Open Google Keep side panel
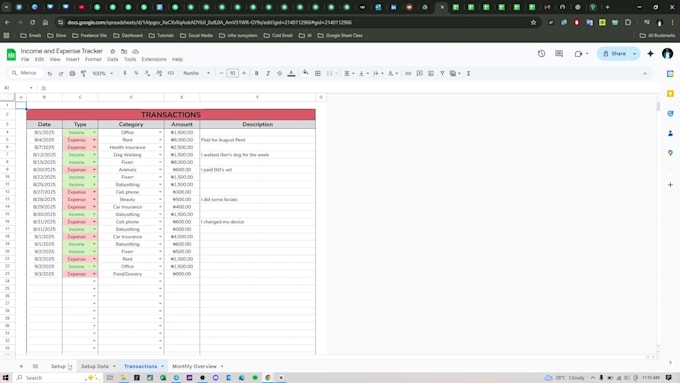 (x=670, y=94)
